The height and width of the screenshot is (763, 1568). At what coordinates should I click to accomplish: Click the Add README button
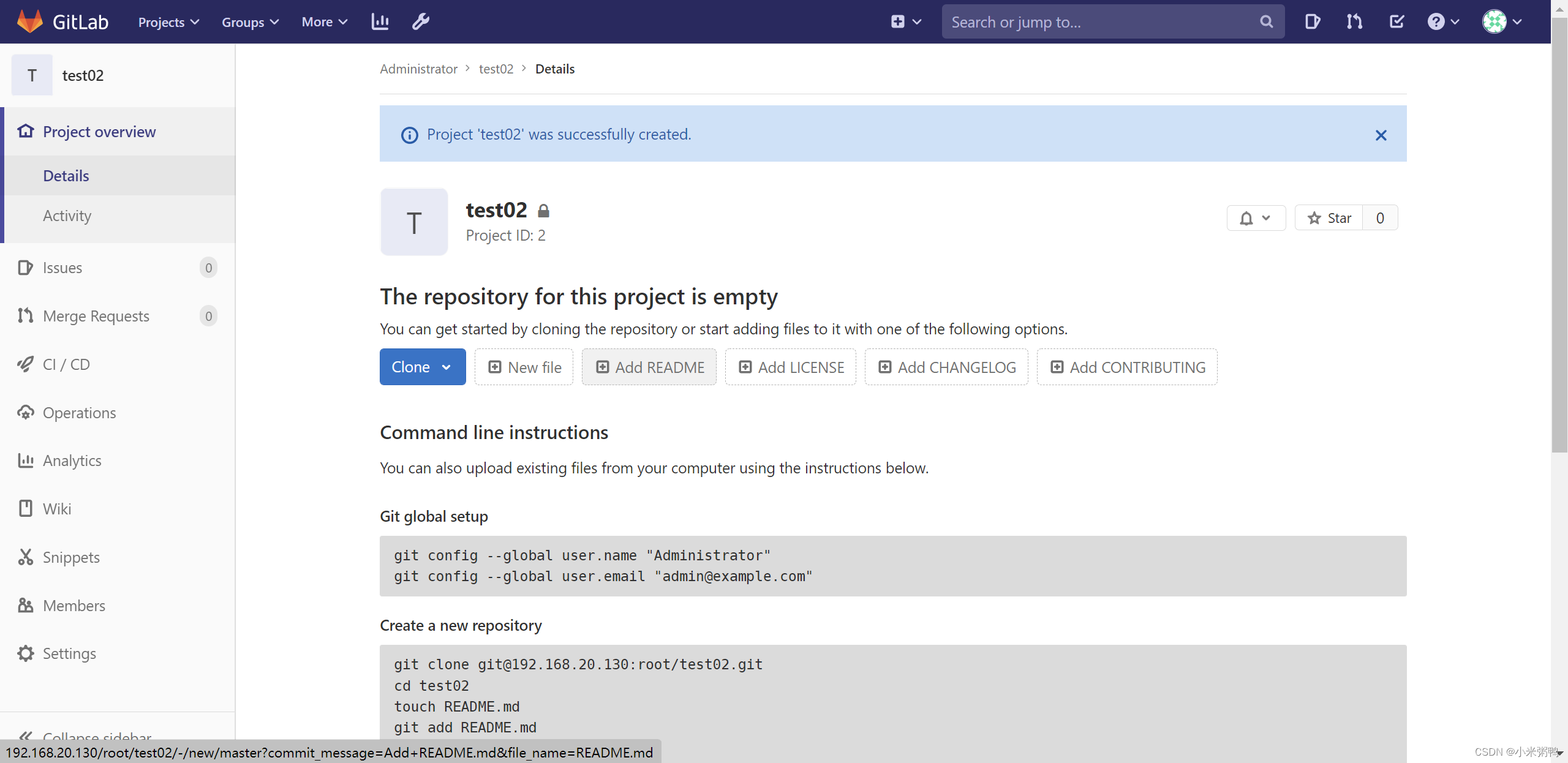click(x=649, y=367)
